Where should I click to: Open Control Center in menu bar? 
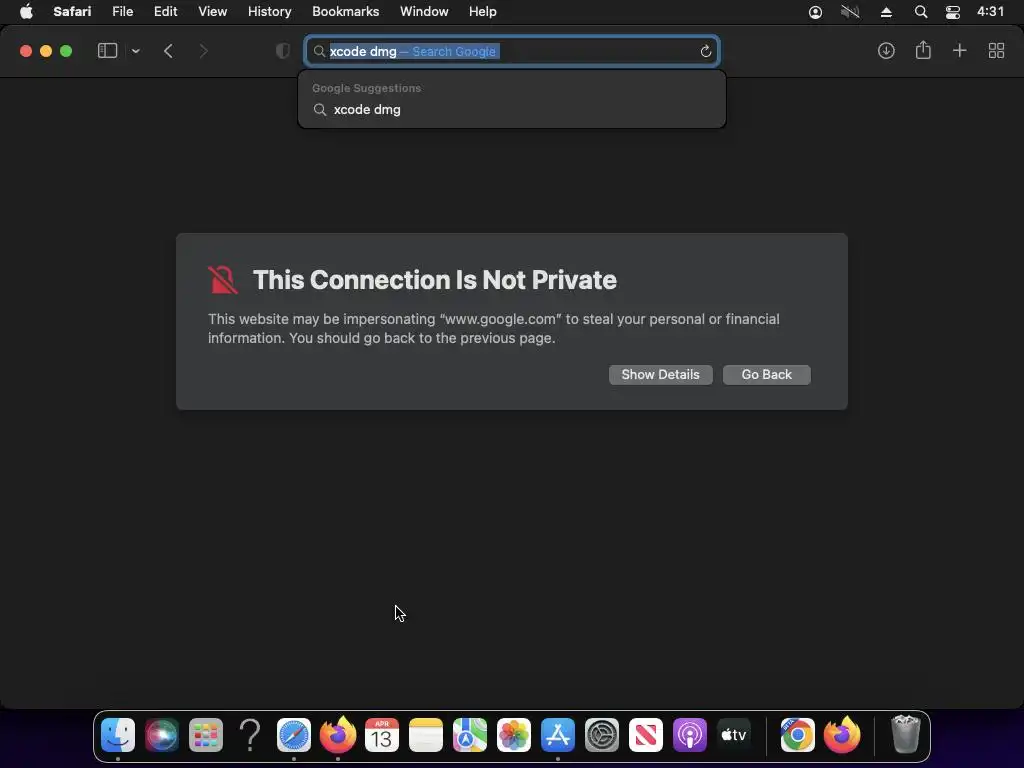click(953, 12)
